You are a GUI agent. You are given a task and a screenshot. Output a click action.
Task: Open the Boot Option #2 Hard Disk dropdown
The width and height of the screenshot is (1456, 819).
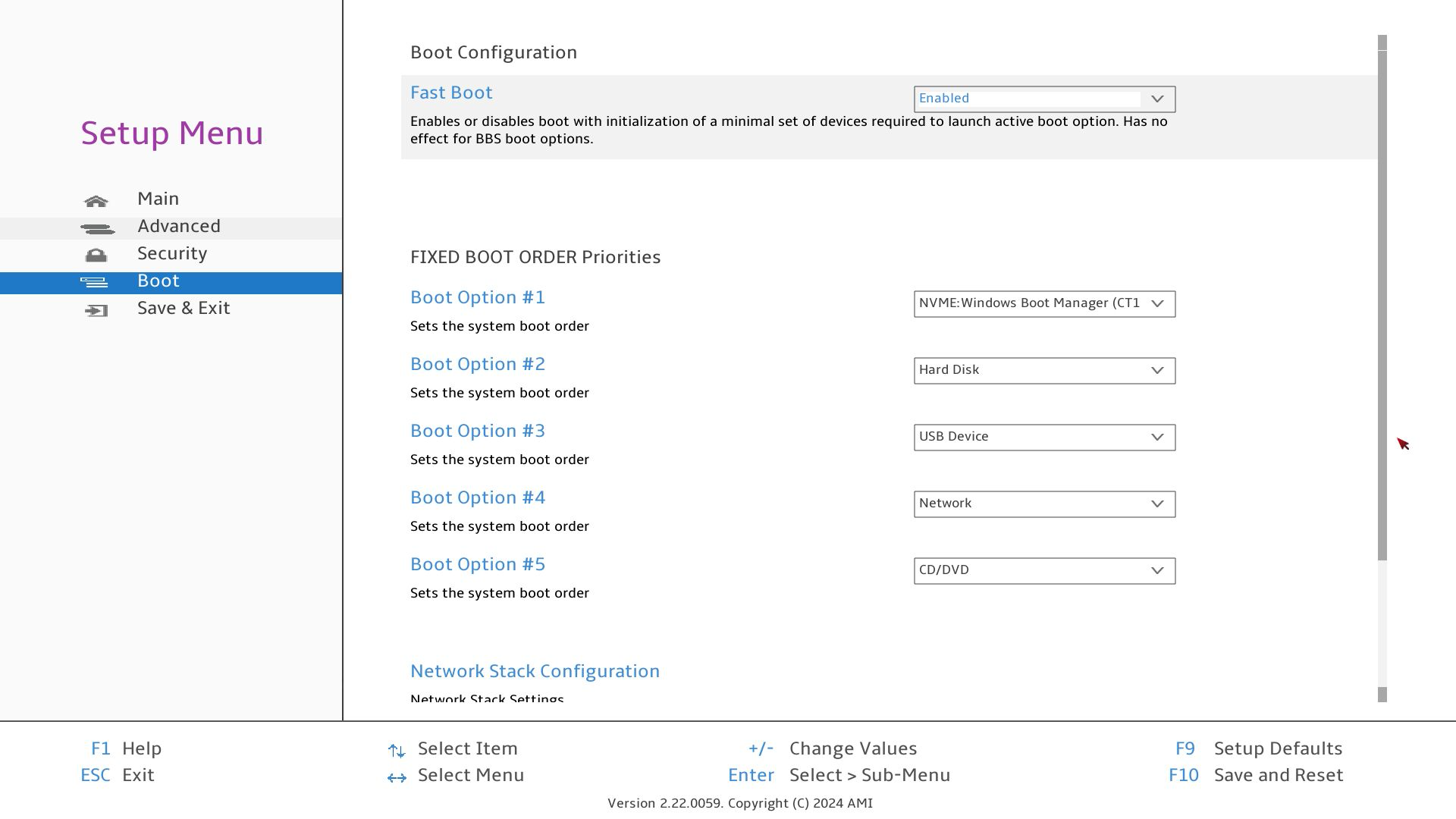point(1043,371)
